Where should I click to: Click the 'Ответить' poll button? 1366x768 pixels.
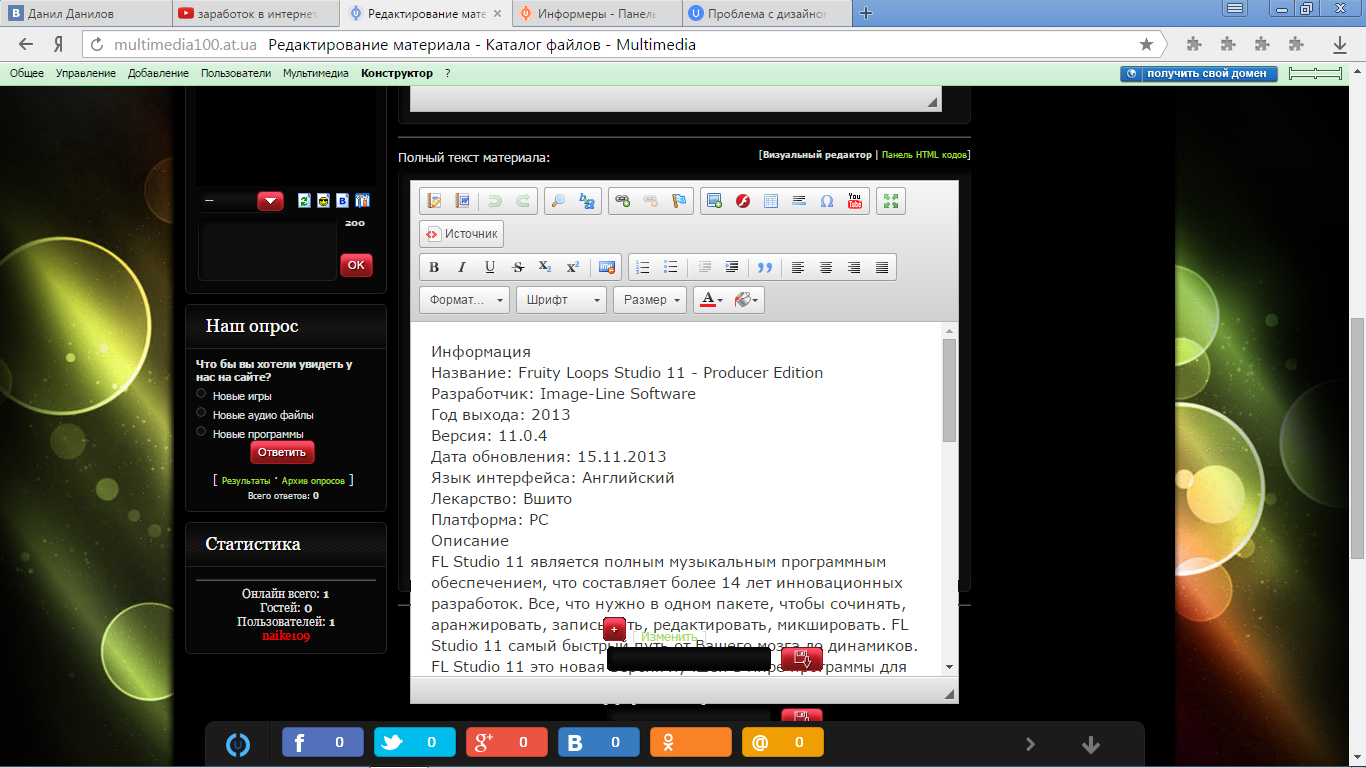pyautogui.click(x=282, y=452)
